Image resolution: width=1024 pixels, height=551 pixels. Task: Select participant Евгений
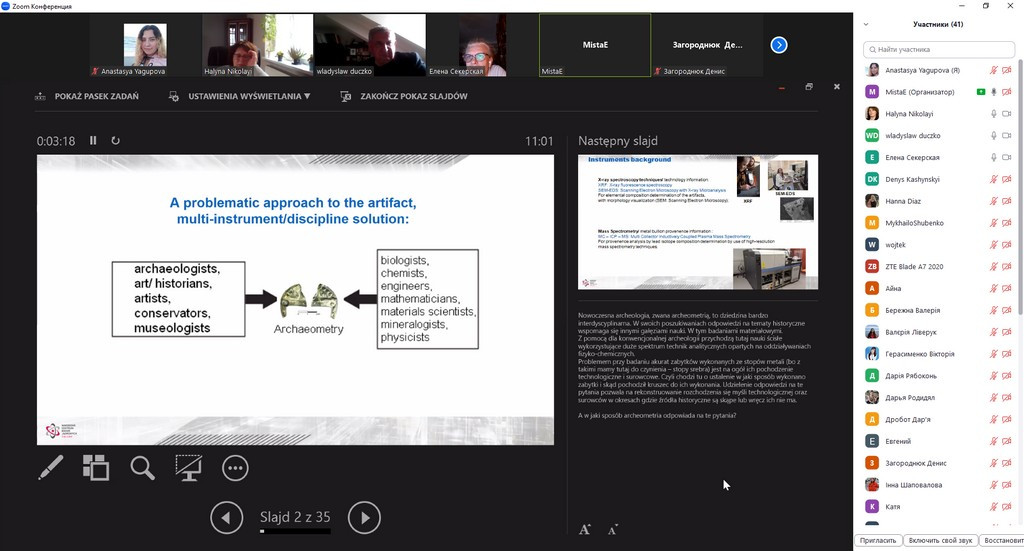tap(938, 441)
